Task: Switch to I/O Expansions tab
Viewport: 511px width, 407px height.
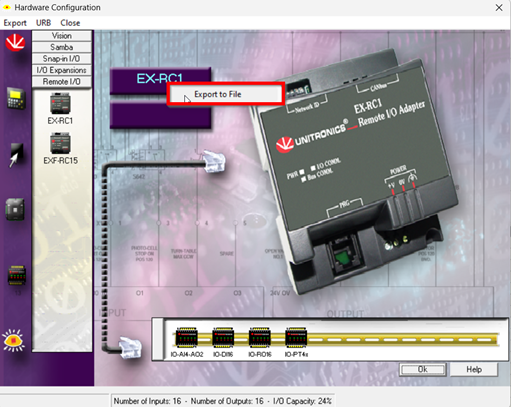Action: (62, 70)
